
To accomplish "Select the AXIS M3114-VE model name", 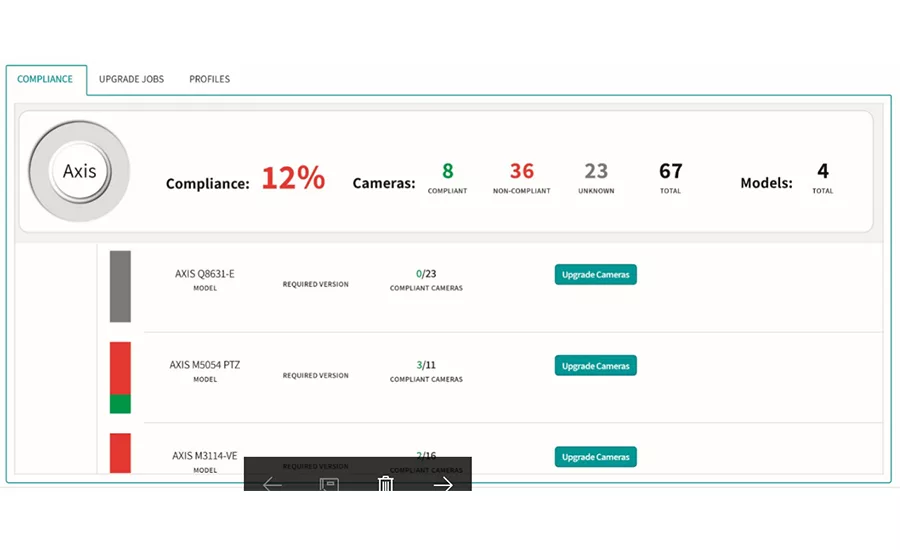I will (x=205, y=456).
